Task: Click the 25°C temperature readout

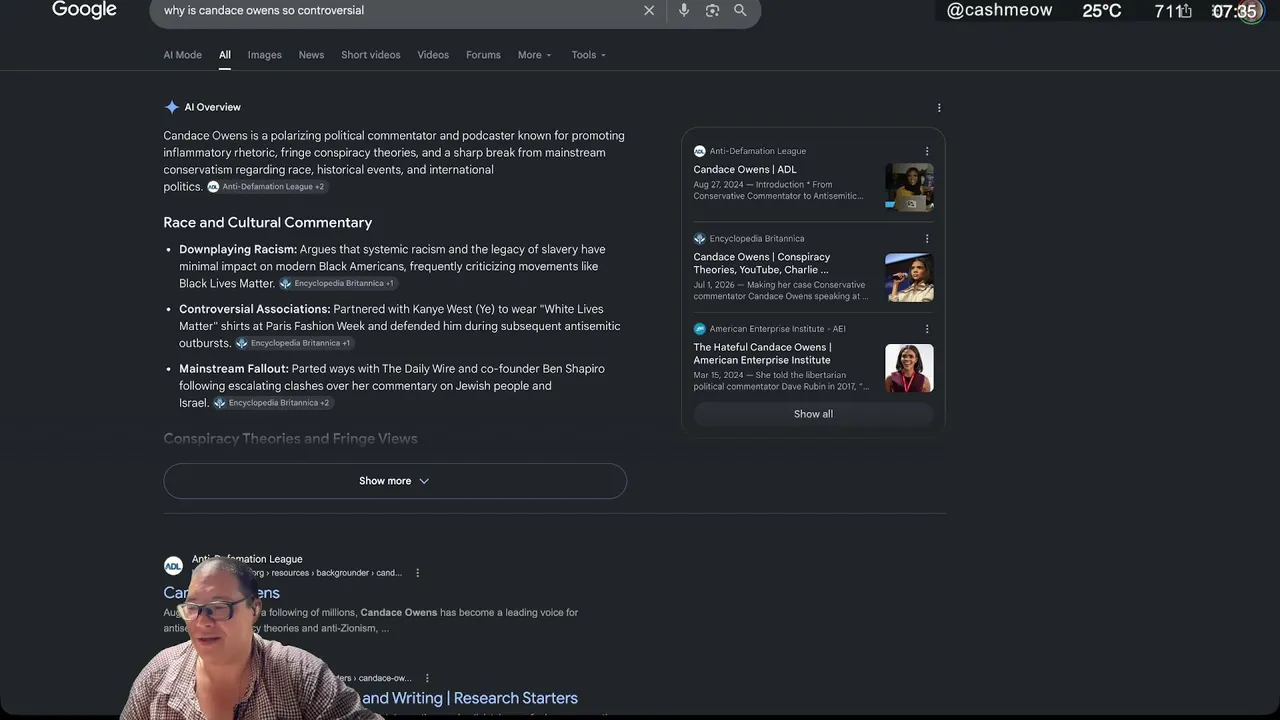Action: [x=1102, y=11]
